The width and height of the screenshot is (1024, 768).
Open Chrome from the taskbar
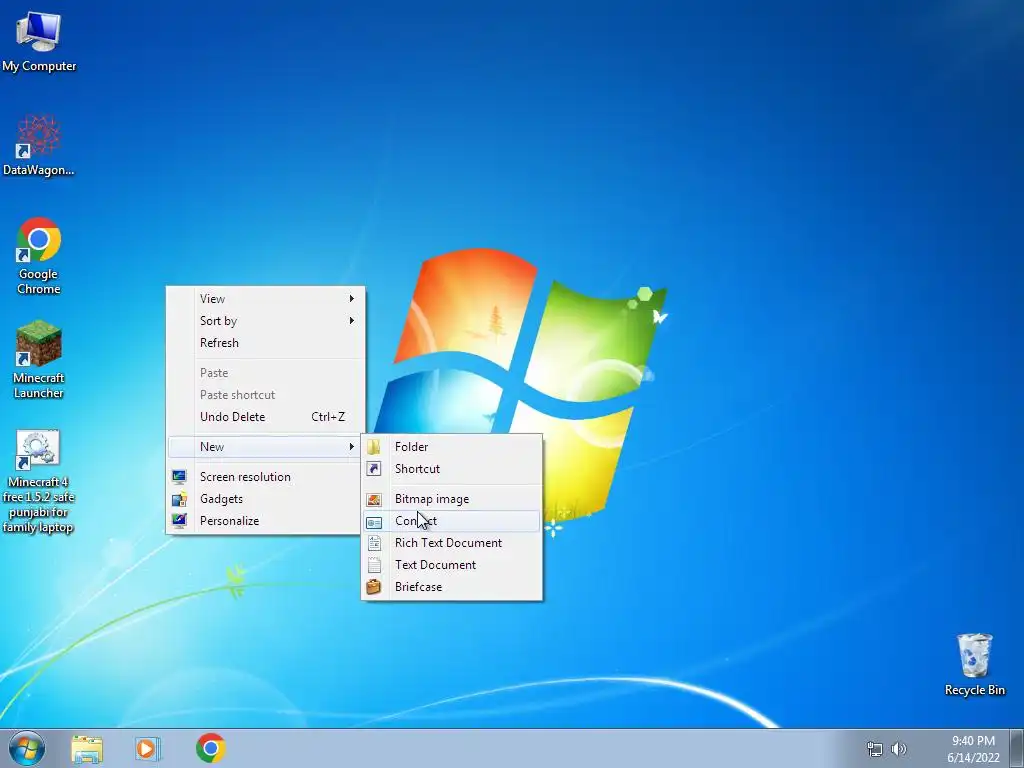(x=210, y=748)
